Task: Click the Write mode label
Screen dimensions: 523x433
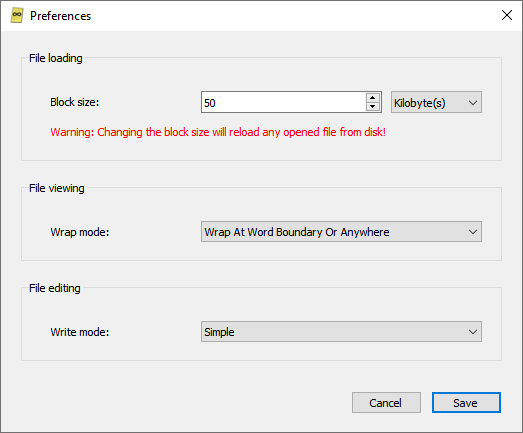Action: [x=80, y=332]
